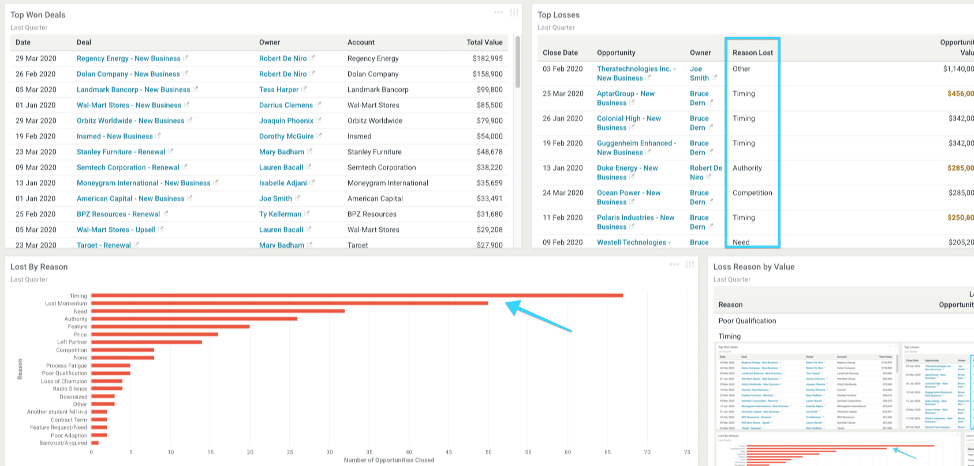Click external link icon next to Dorothy McGuire

pos(319,136)
